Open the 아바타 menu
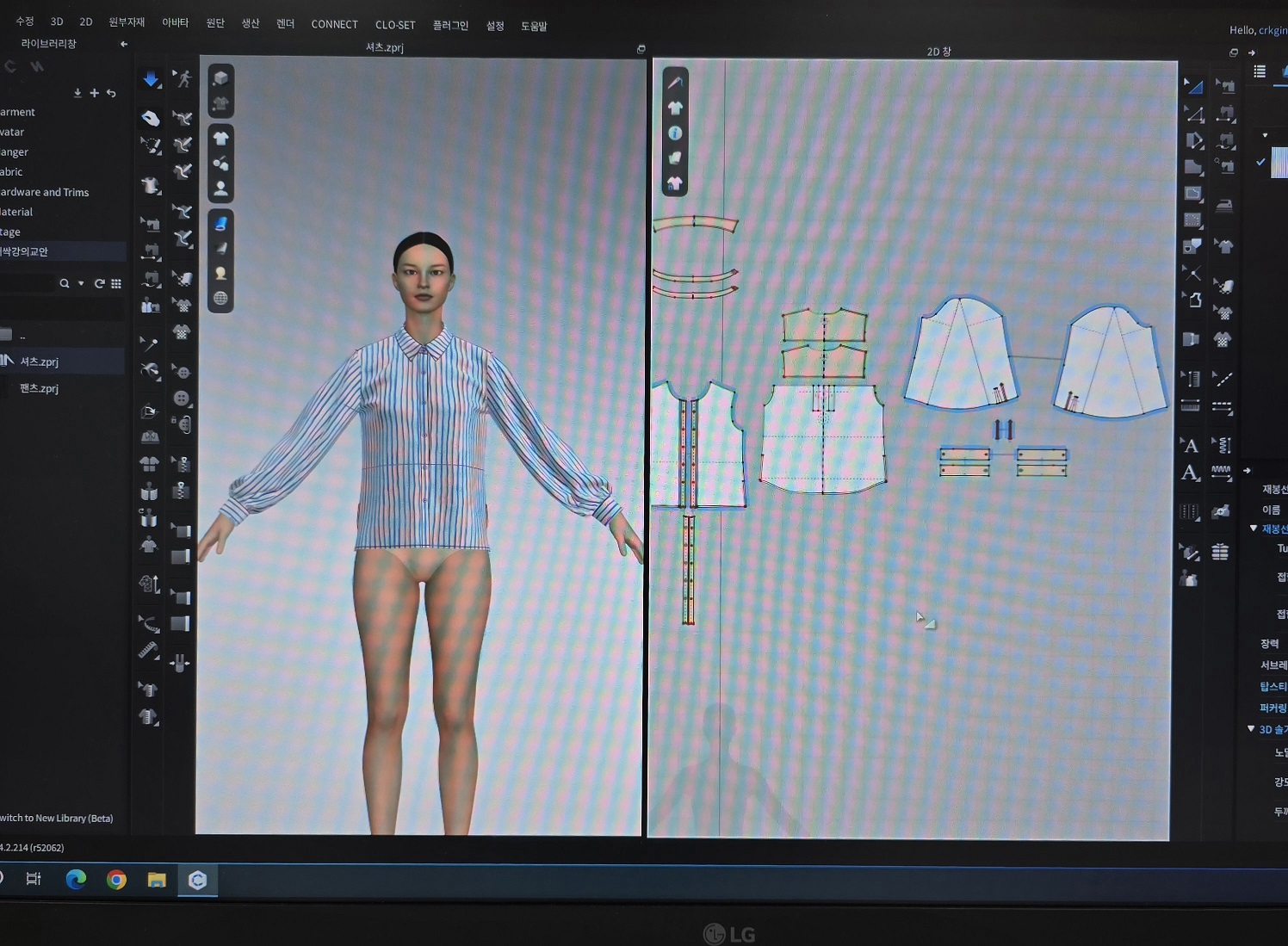Image resolution: width=1288 pixels, height=946 pixels. (x=175, y=22)
